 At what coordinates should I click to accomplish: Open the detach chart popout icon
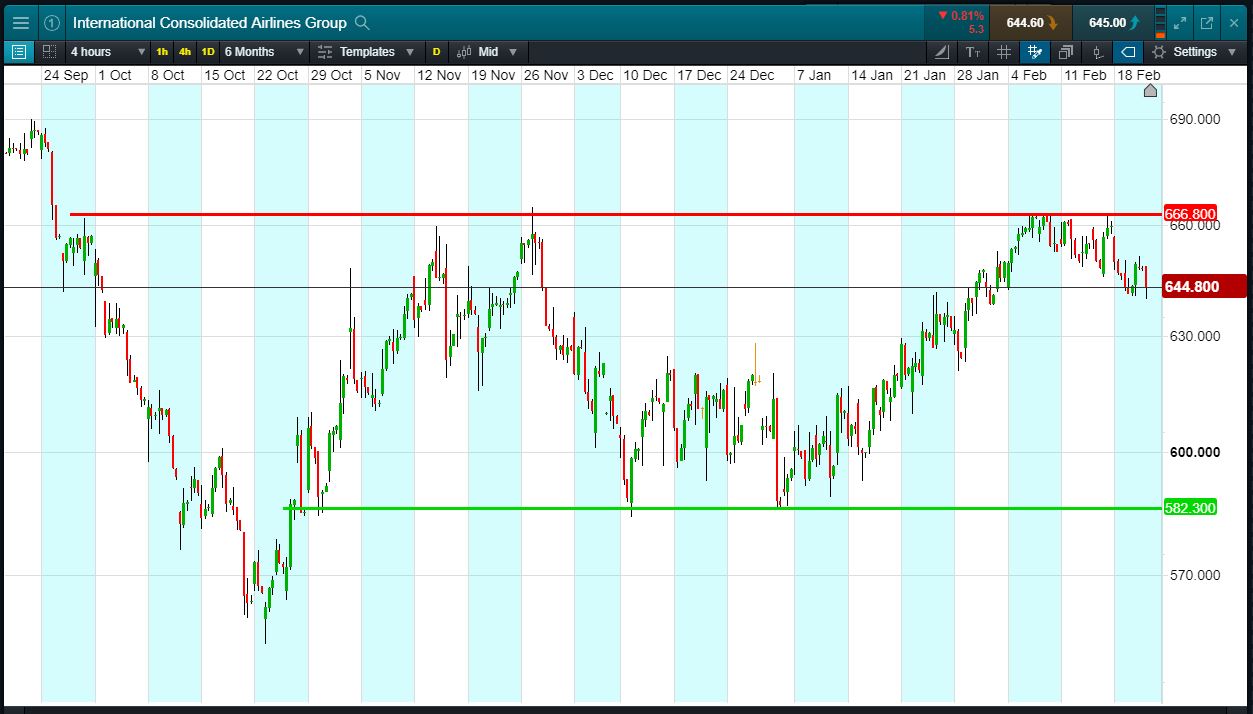click(1207, 22)
